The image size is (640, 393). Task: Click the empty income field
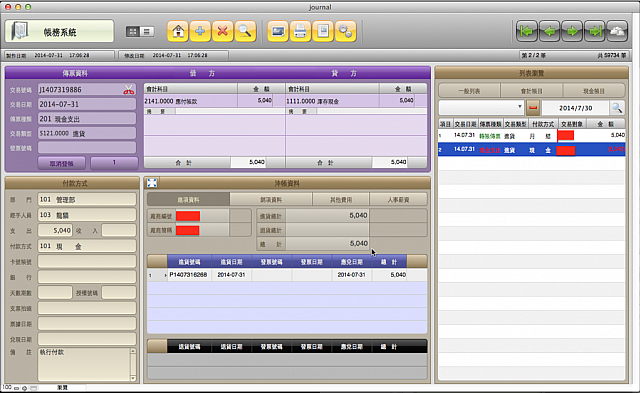click(119, 230)
